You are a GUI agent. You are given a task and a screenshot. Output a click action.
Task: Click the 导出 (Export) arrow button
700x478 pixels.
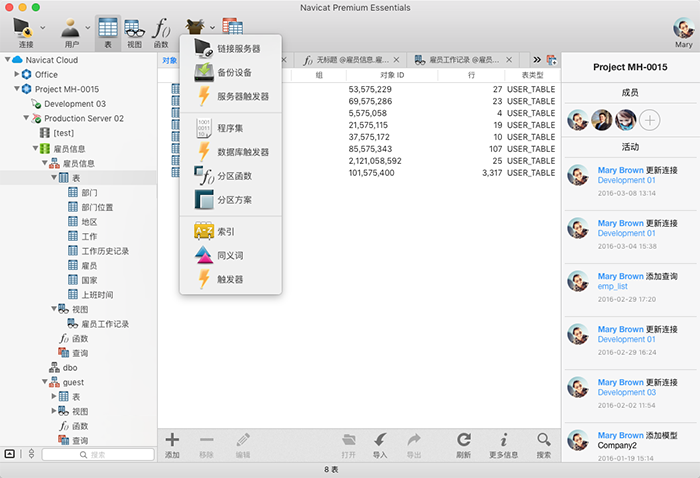point(414,445)
